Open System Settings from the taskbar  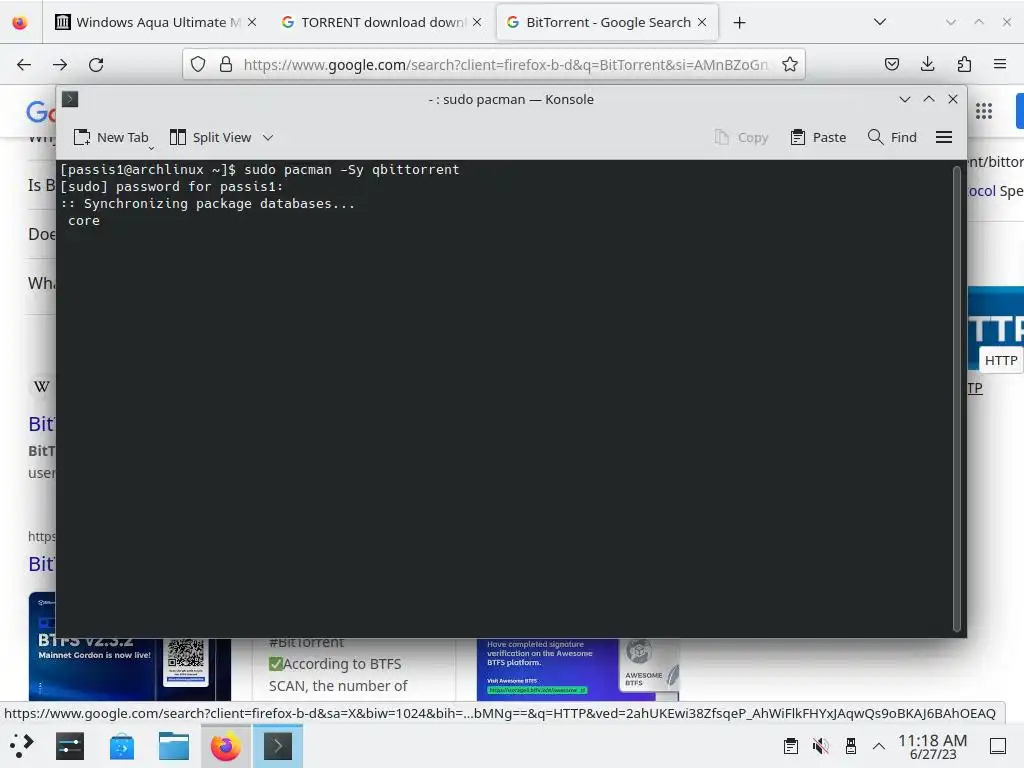pyautogui.click(x=70, y=746)
